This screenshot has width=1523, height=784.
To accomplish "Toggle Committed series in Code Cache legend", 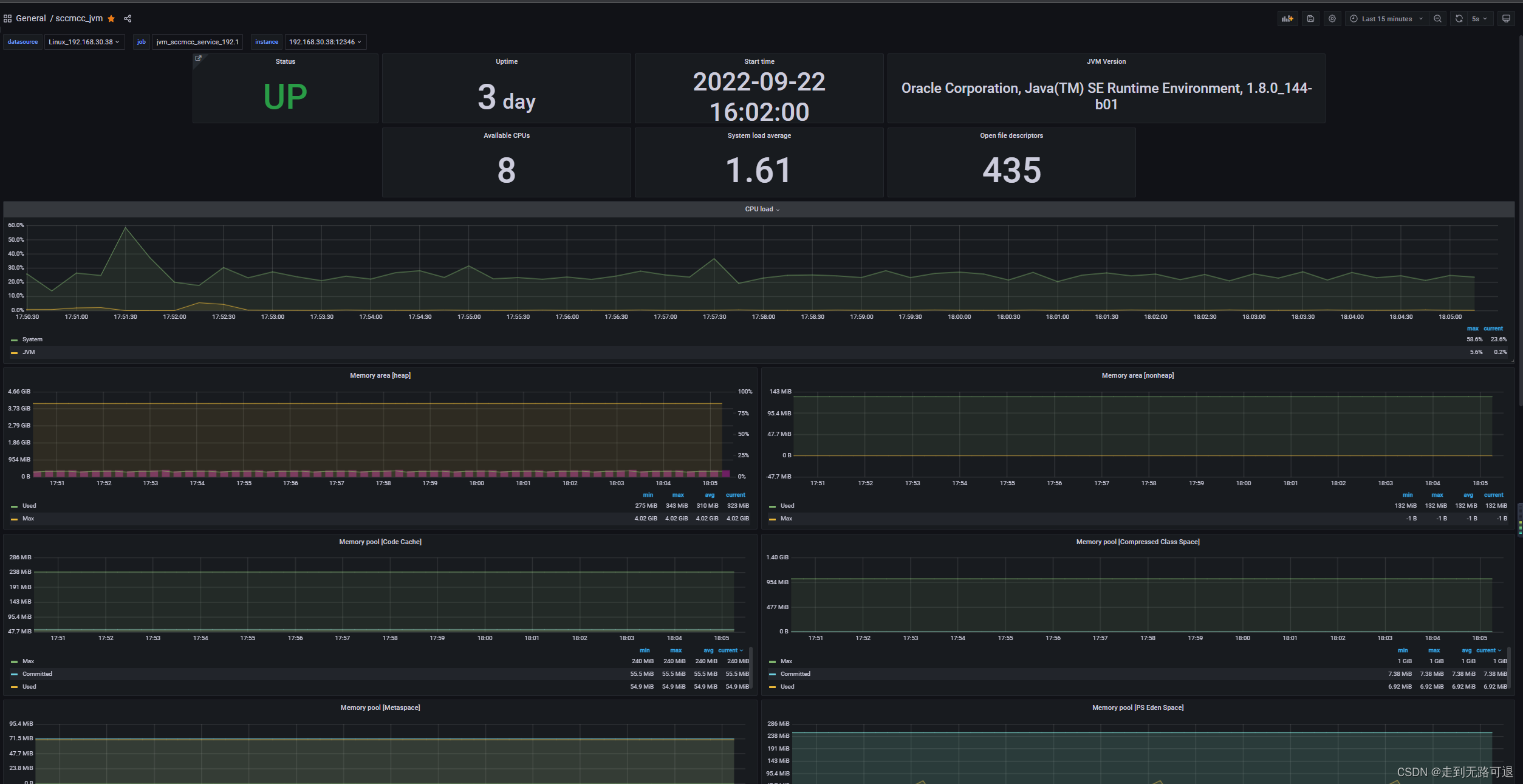I will click(37, 674).
